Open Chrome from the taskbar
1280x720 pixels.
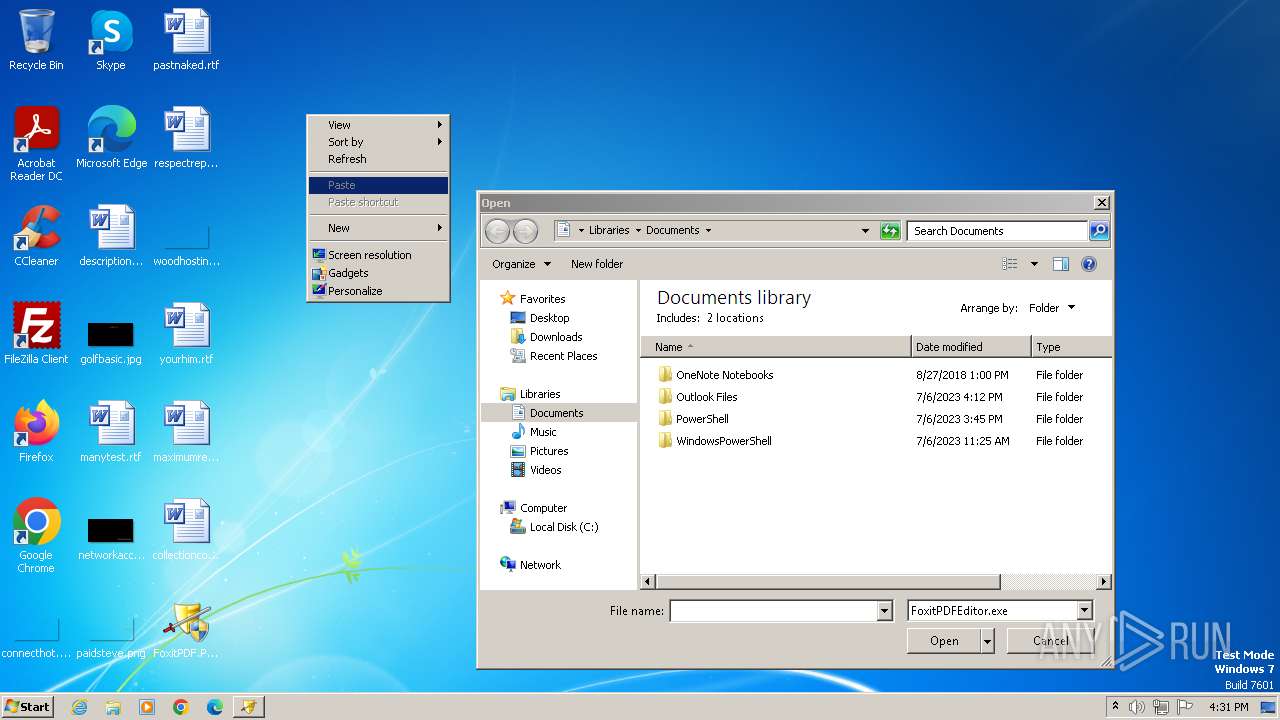pyautogui.click(x=181, y=707)
